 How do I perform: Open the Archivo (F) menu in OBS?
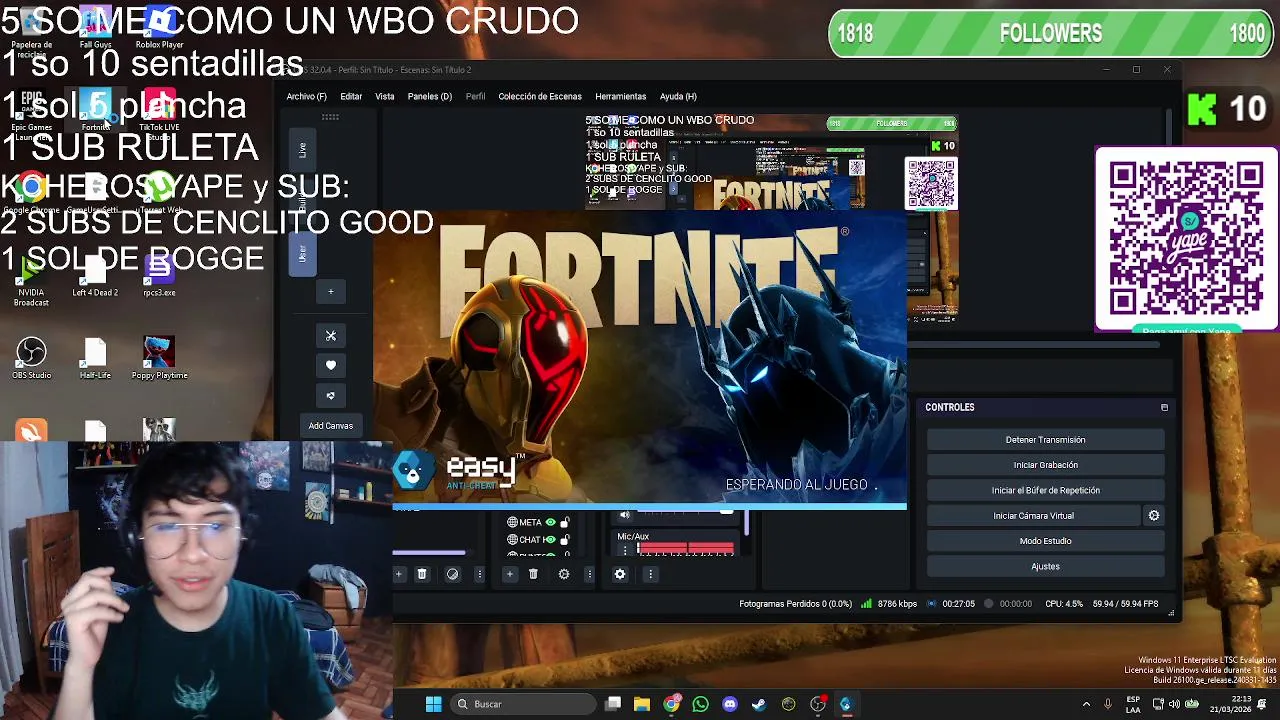(x=306, y=97)
